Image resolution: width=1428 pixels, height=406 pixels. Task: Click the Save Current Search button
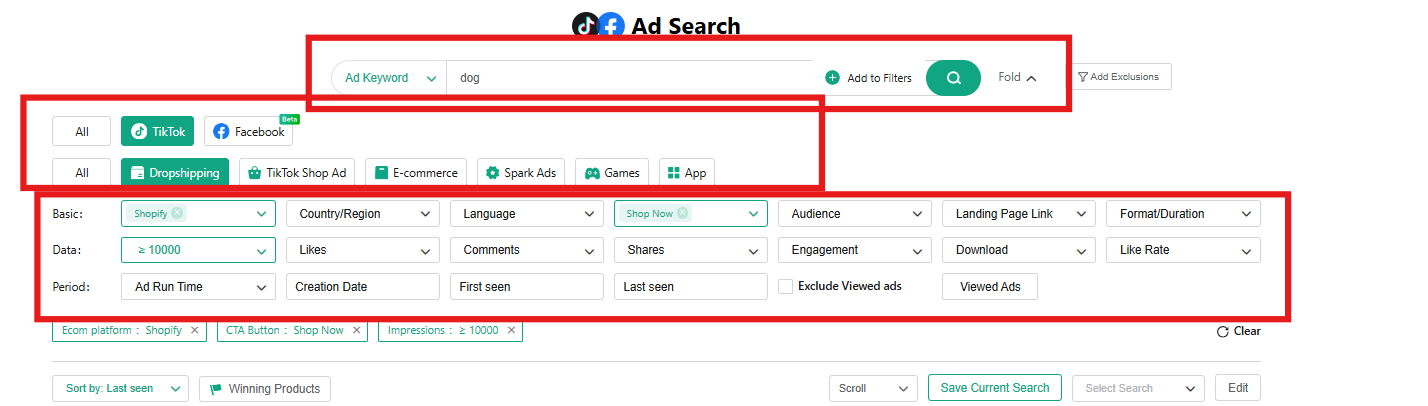coord(994,388)
